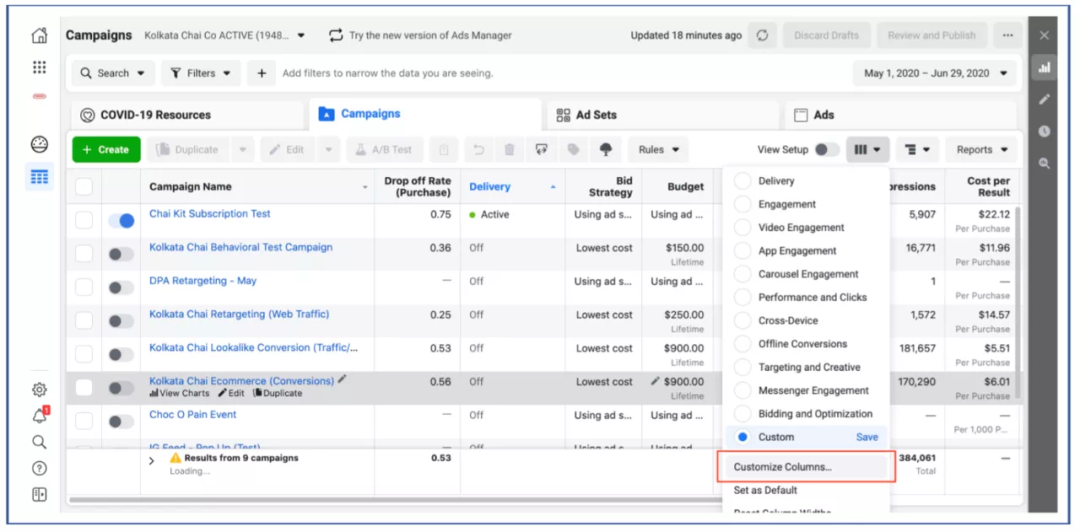This screenshot has width=1080, height=532.
Task: Click the help question mark icon
Action: click(39, 468)
